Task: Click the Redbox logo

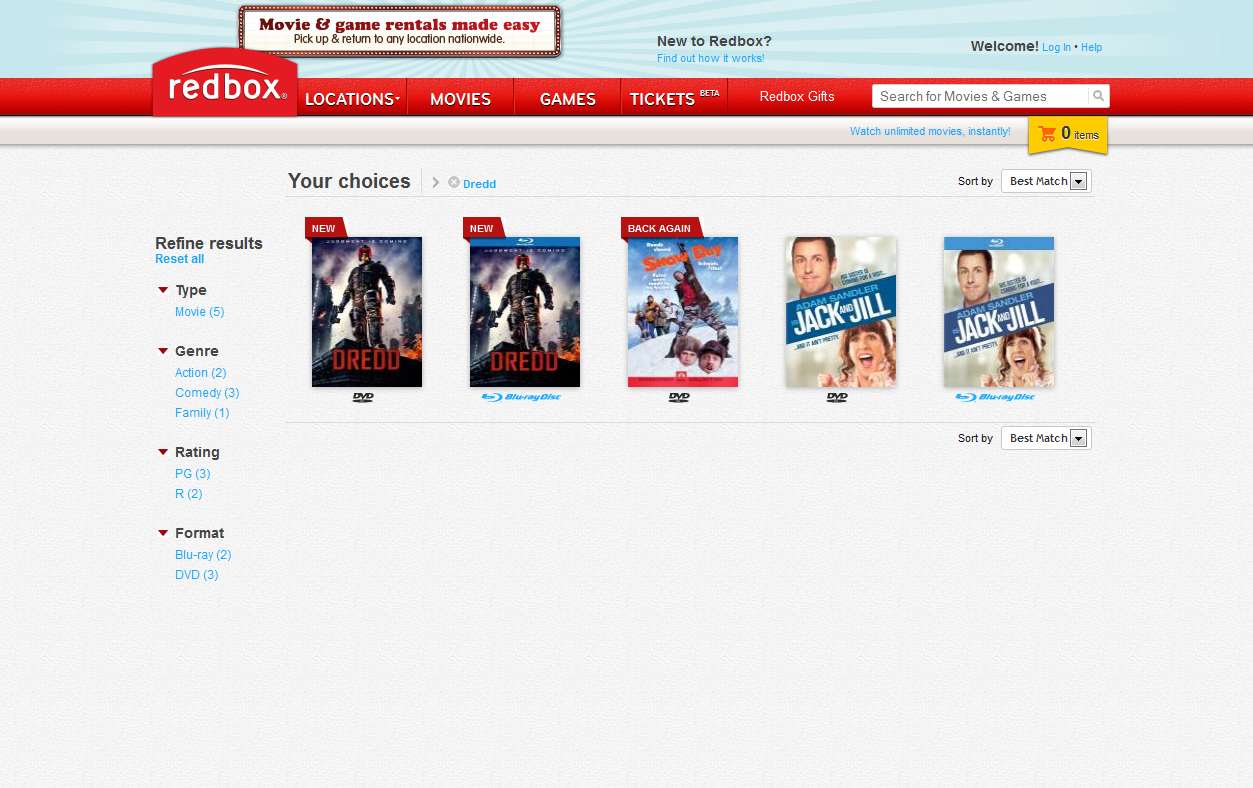Action: 226,84
